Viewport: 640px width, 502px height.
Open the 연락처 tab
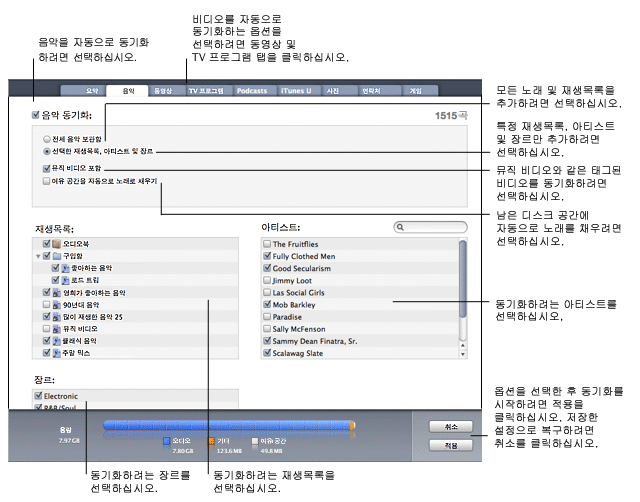coord(380,91)
